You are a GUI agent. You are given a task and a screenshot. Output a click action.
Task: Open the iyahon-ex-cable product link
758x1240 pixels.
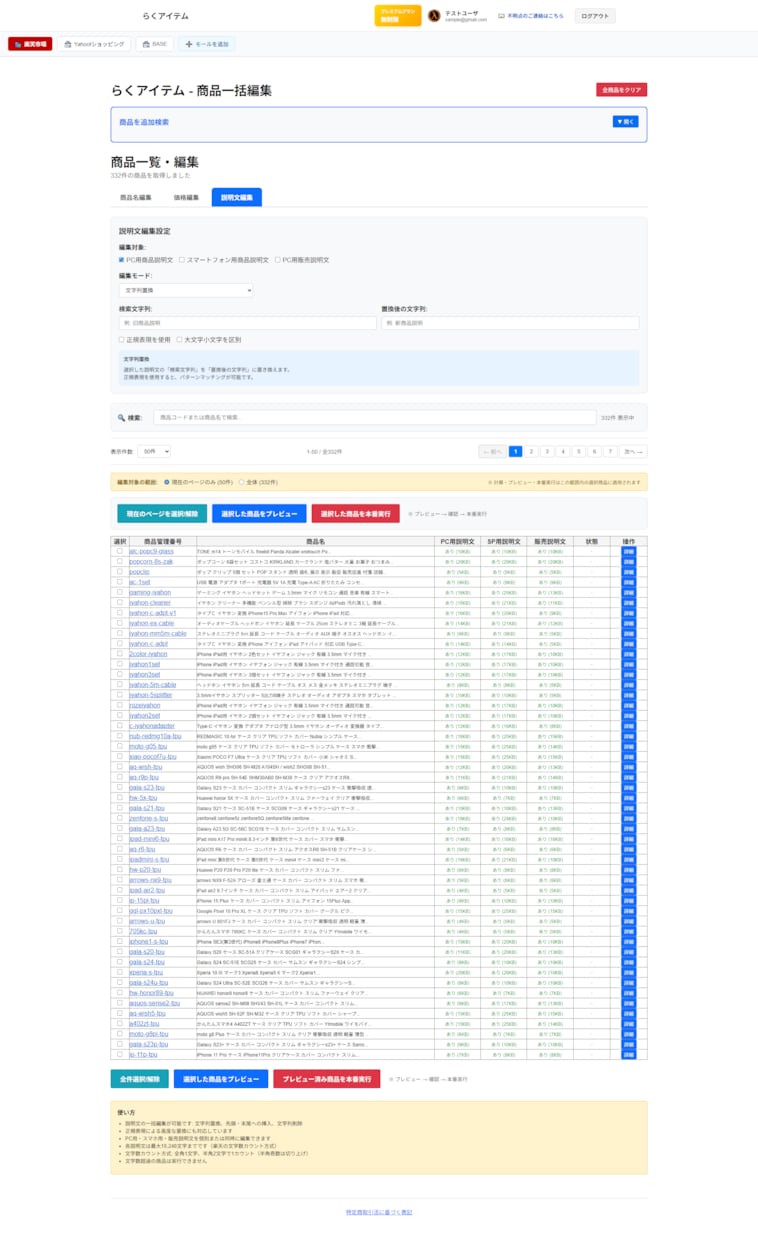tap(152, 623)
